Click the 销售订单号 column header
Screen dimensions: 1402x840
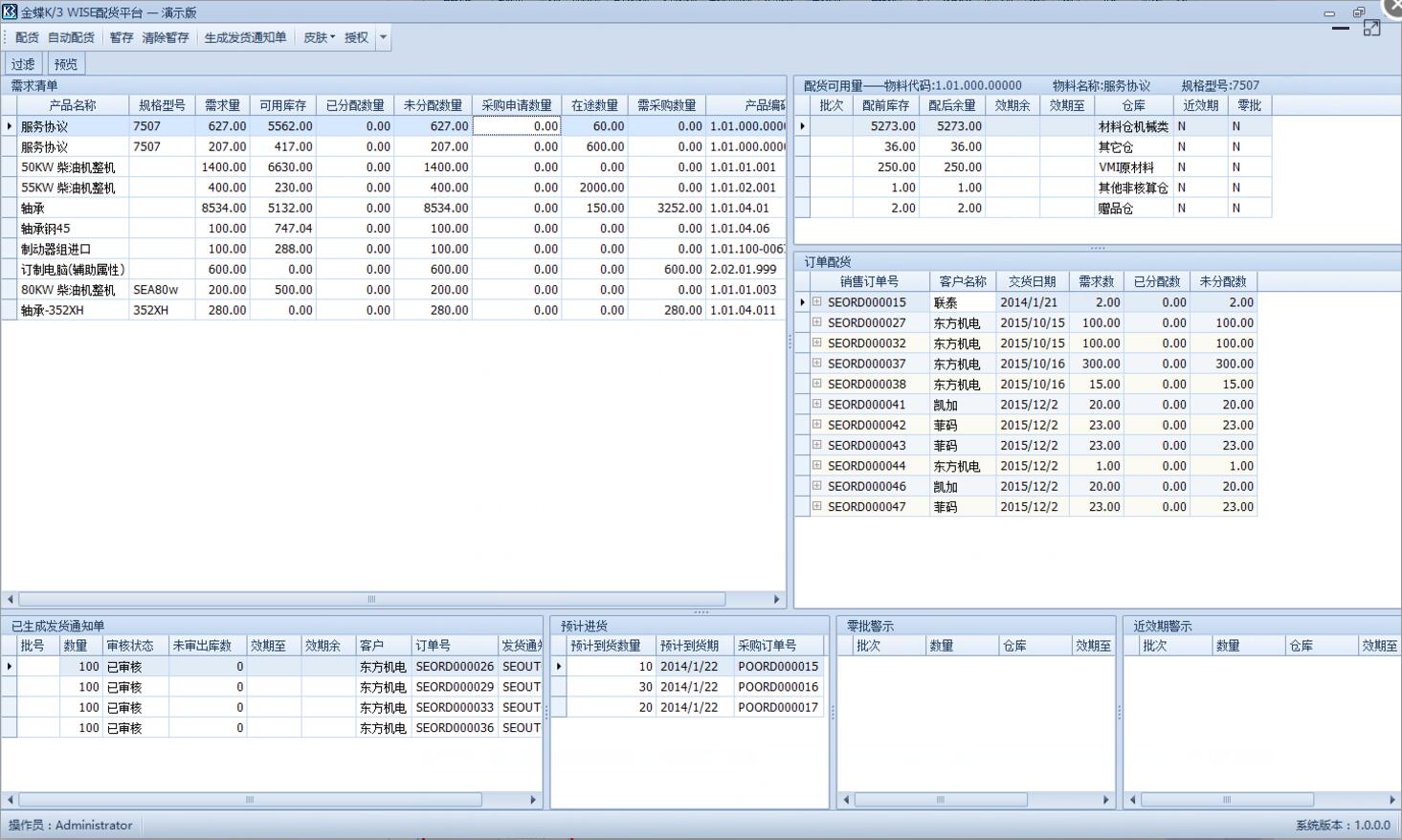tap(870, 281)
